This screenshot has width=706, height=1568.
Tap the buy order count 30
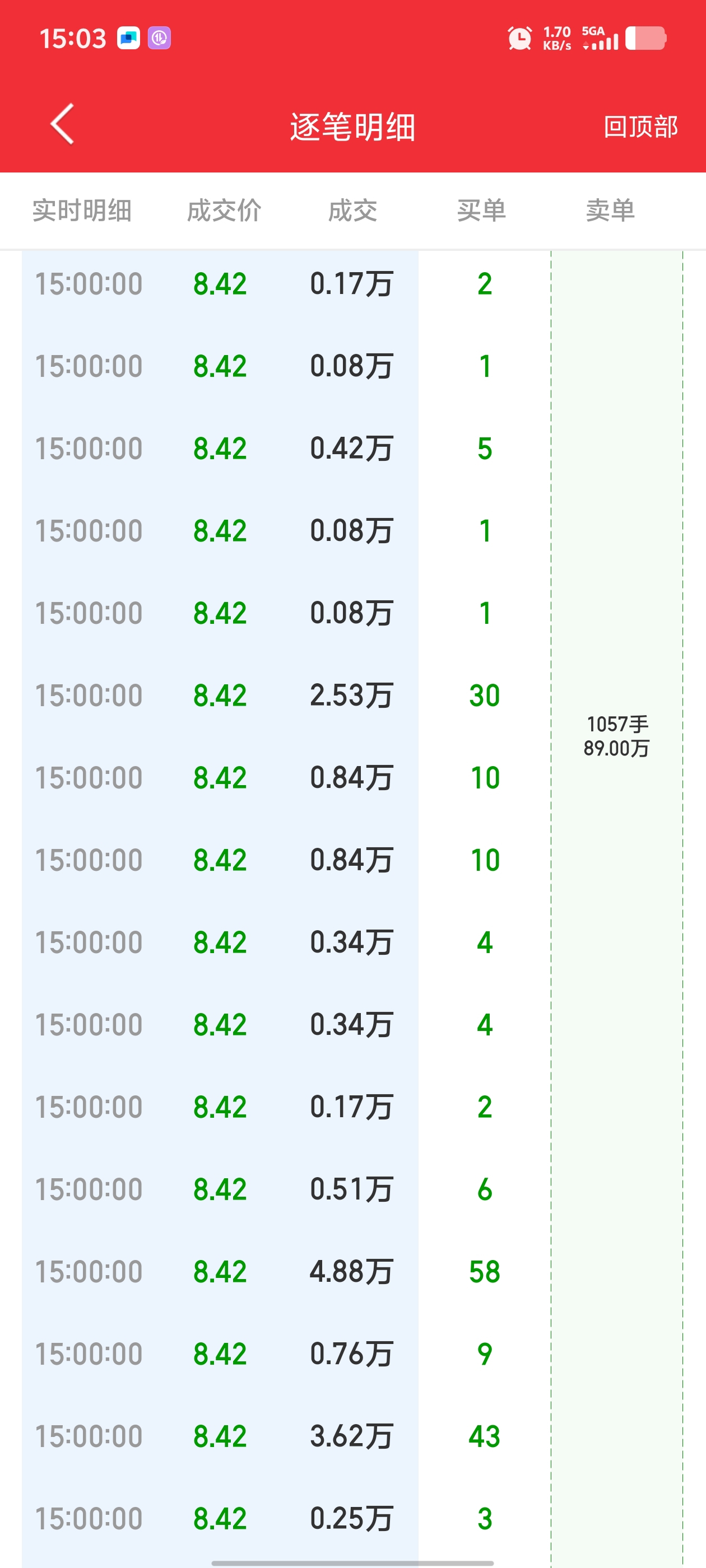coord(484,696)
